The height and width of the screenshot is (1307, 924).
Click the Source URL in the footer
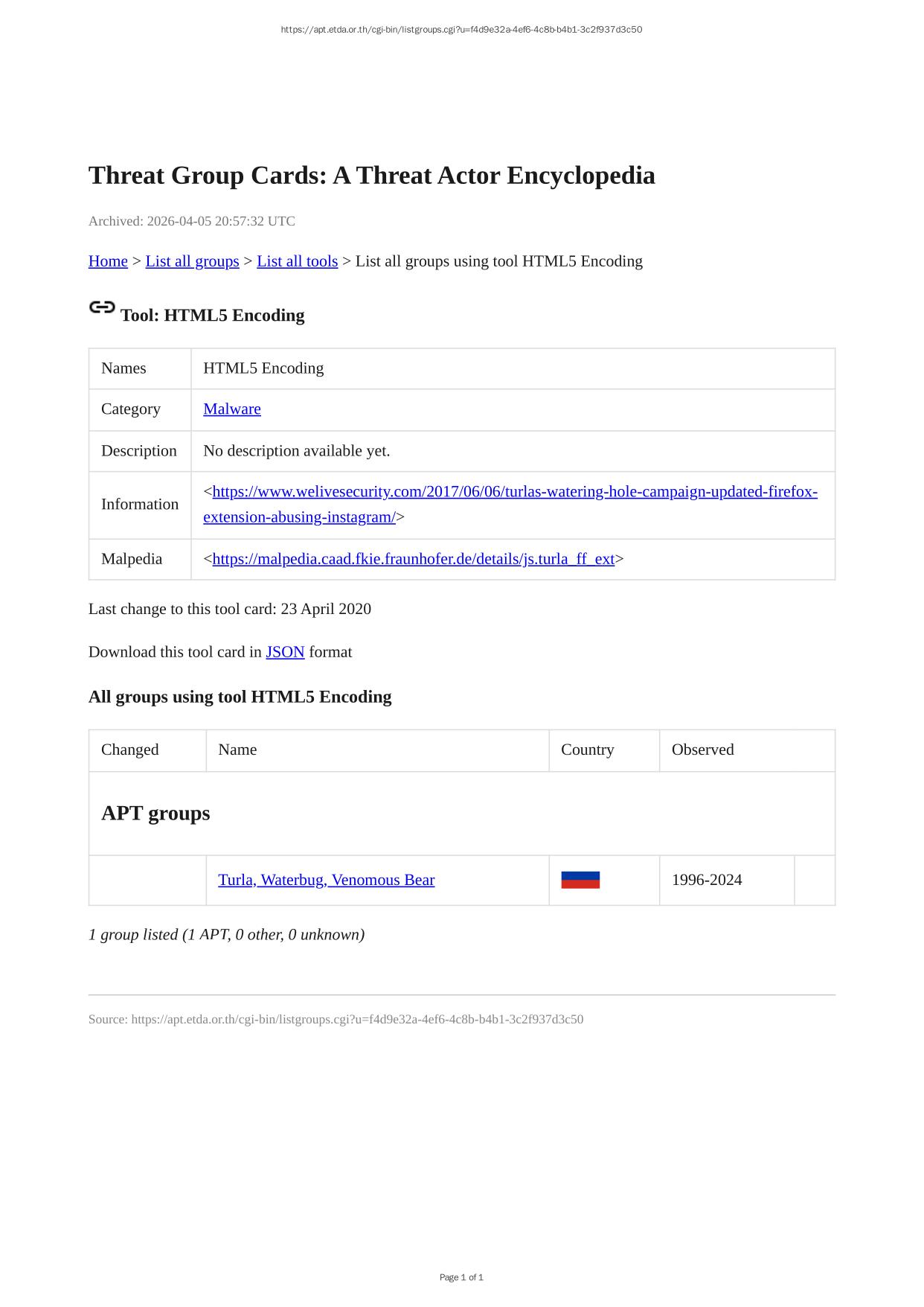pos(356,1019)
